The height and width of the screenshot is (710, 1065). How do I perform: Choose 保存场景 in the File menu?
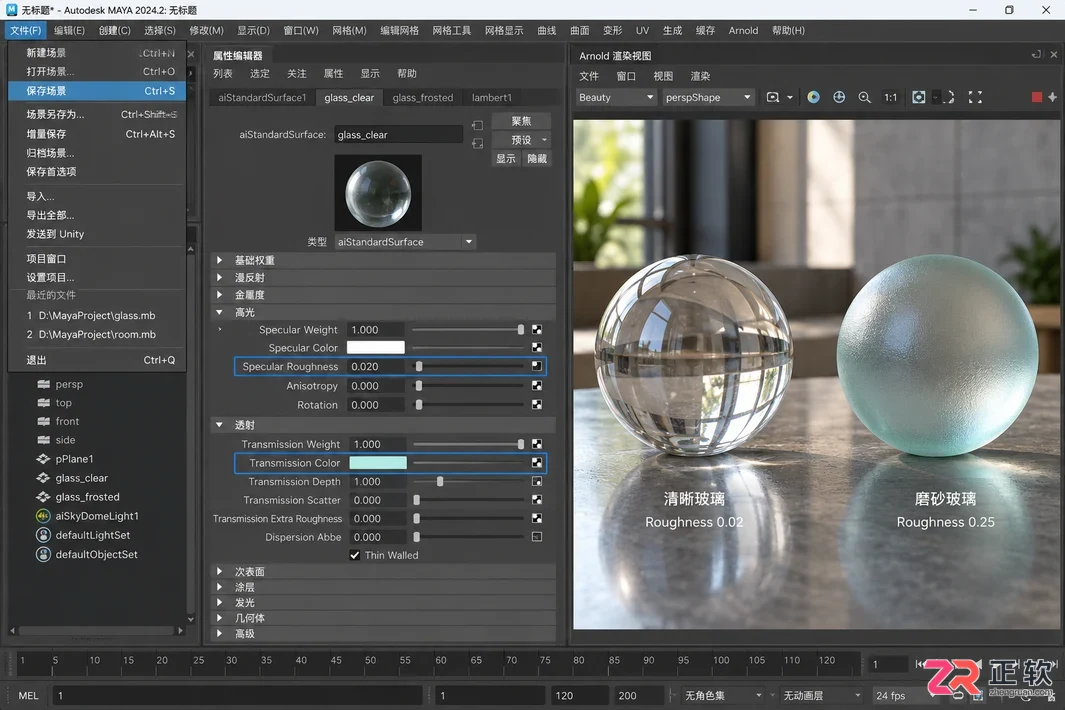pyautogui.click(x=96, y=90)
